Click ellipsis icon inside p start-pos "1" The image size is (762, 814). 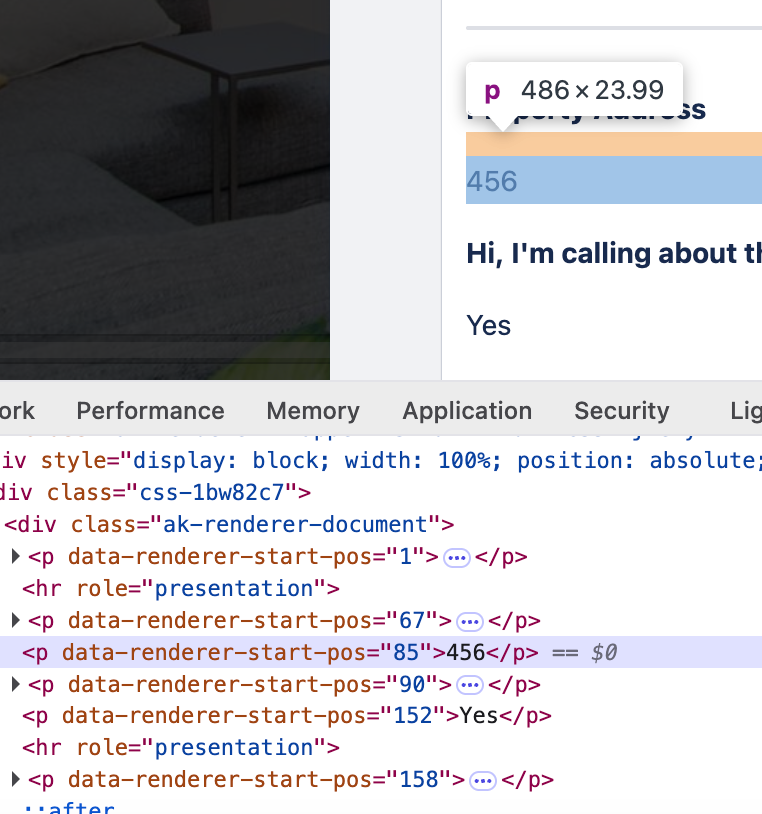[x=457, y=557]
